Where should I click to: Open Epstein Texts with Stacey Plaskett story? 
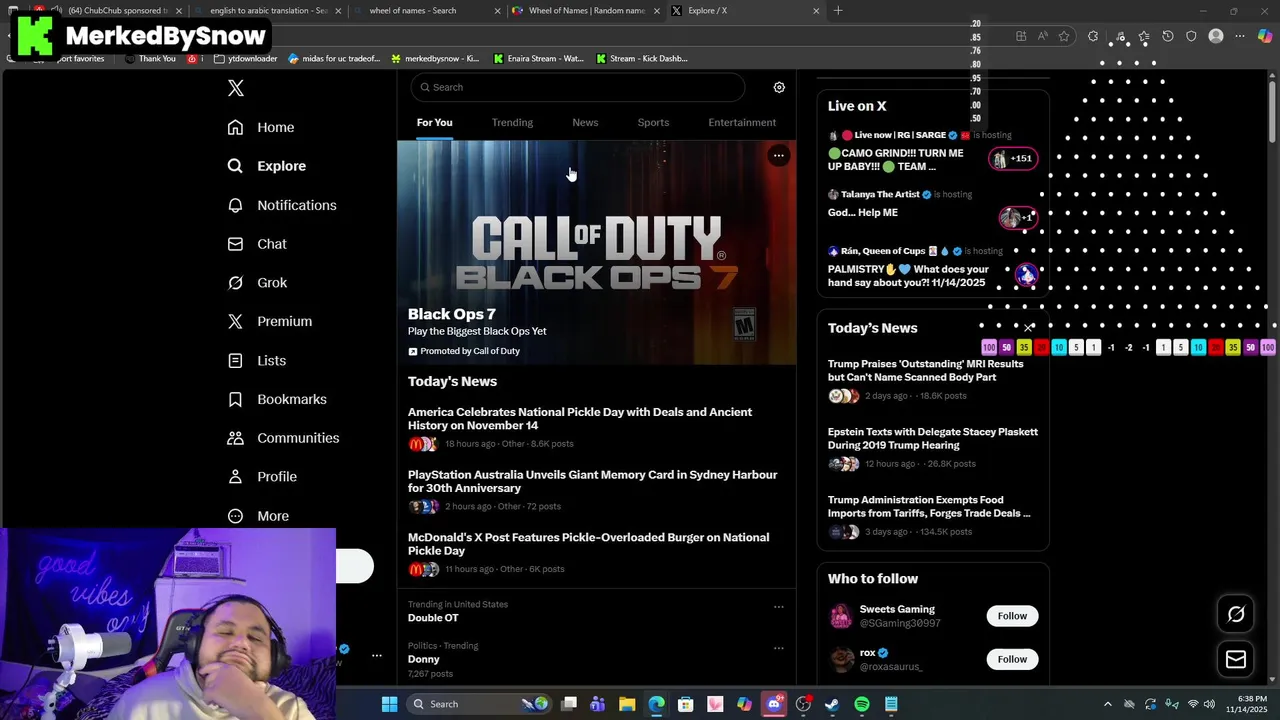933,438
